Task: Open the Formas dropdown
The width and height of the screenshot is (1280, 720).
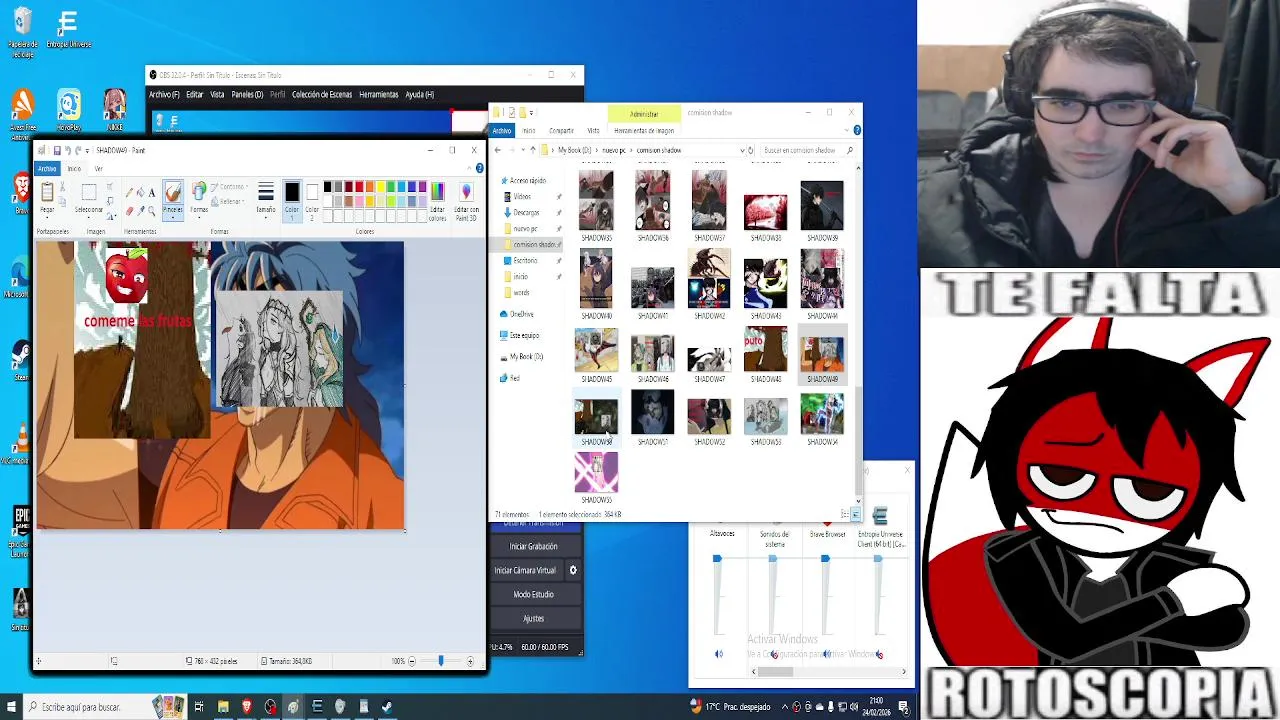Action: pyautogui.click(x=199, y=217)
